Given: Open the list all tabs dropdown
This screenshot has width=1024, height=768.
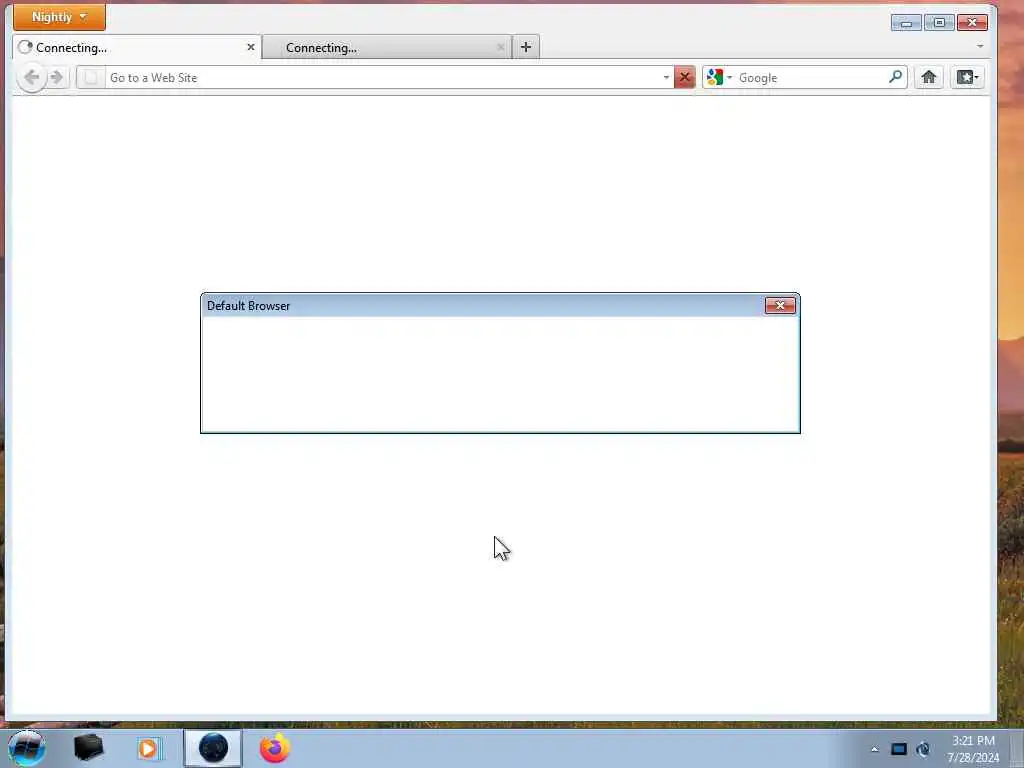Looking at the screenshot, I should click(x=980, y=46).
